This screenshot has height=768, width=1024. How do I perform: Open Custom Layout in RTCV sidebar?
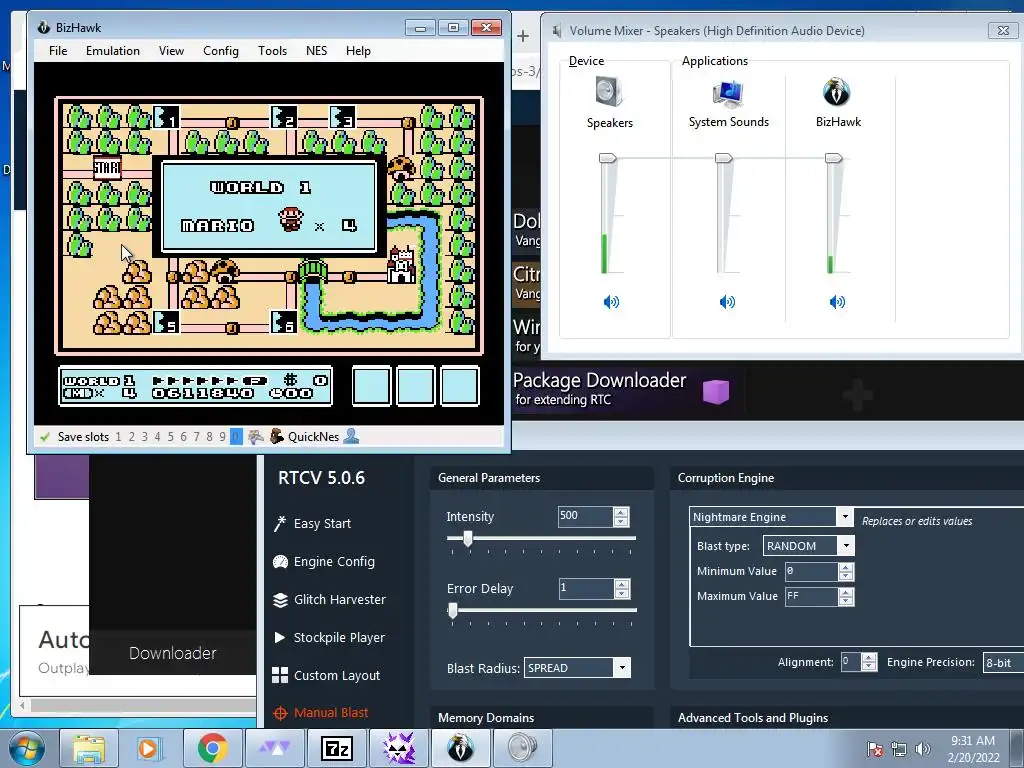(x=326, y=675)
